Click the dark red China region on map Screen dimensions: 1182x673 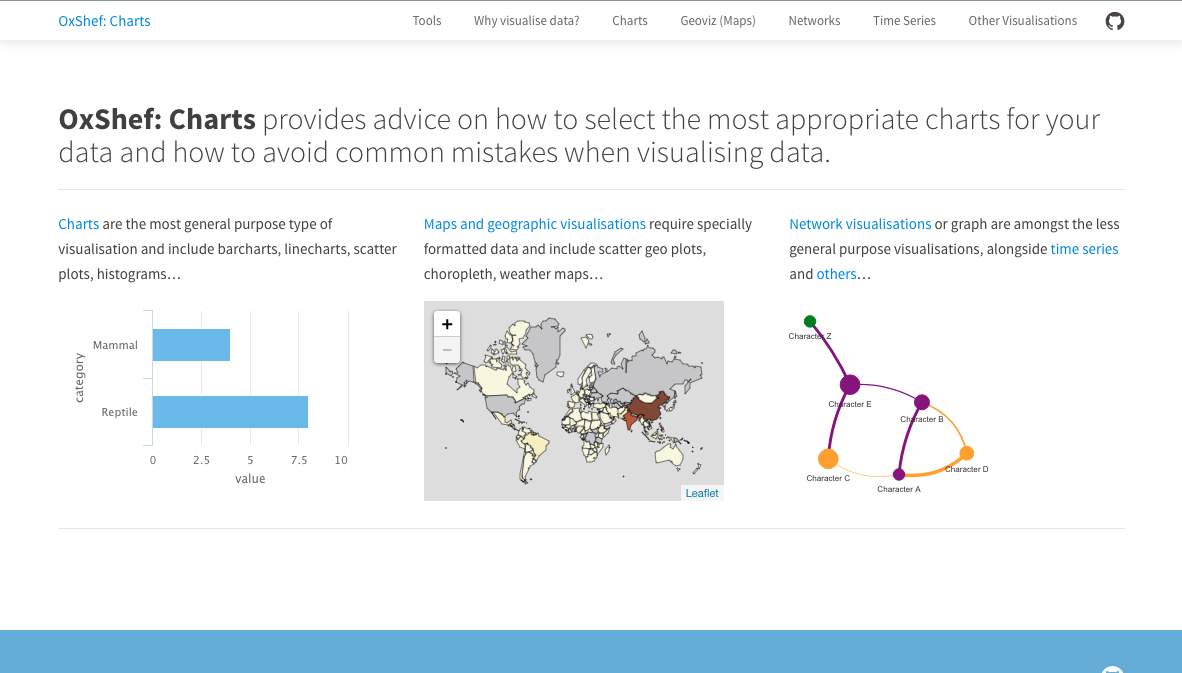tap(645, 407)
